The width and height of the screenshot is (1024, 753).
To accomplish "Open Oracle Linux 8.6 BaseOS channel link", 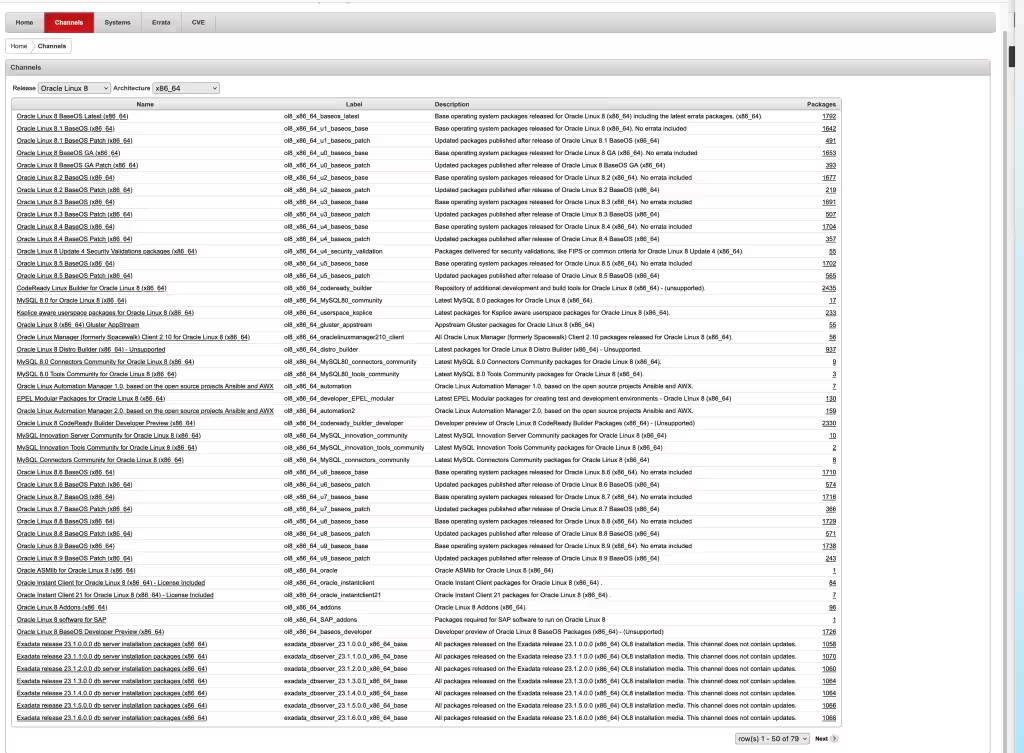I will click(x=65, y=472).
